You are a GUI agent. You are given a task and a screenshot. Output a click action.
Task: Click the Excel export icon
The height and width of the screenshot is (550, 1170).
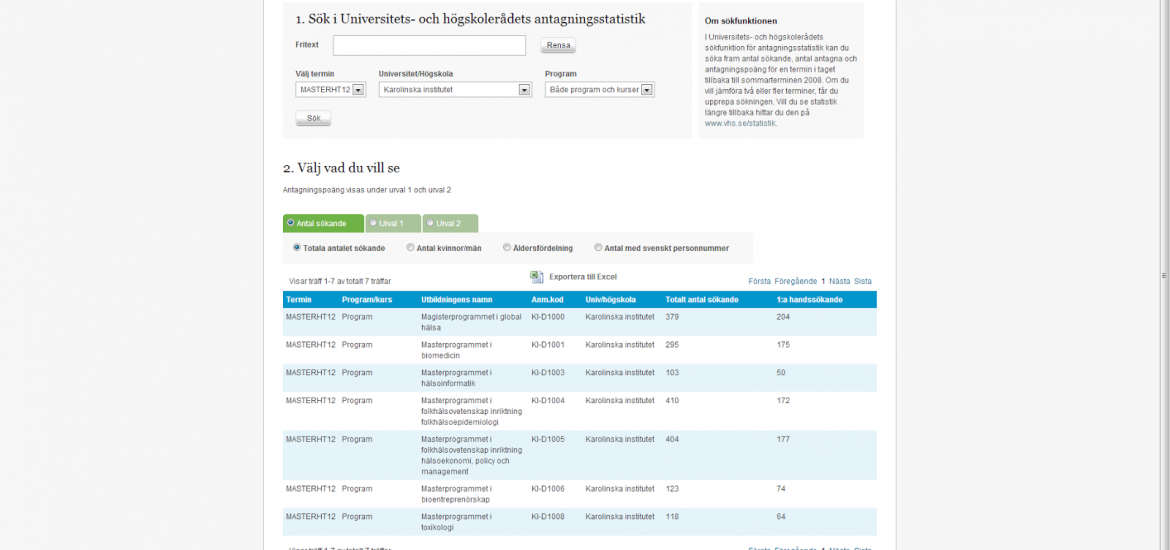[536, 277]
